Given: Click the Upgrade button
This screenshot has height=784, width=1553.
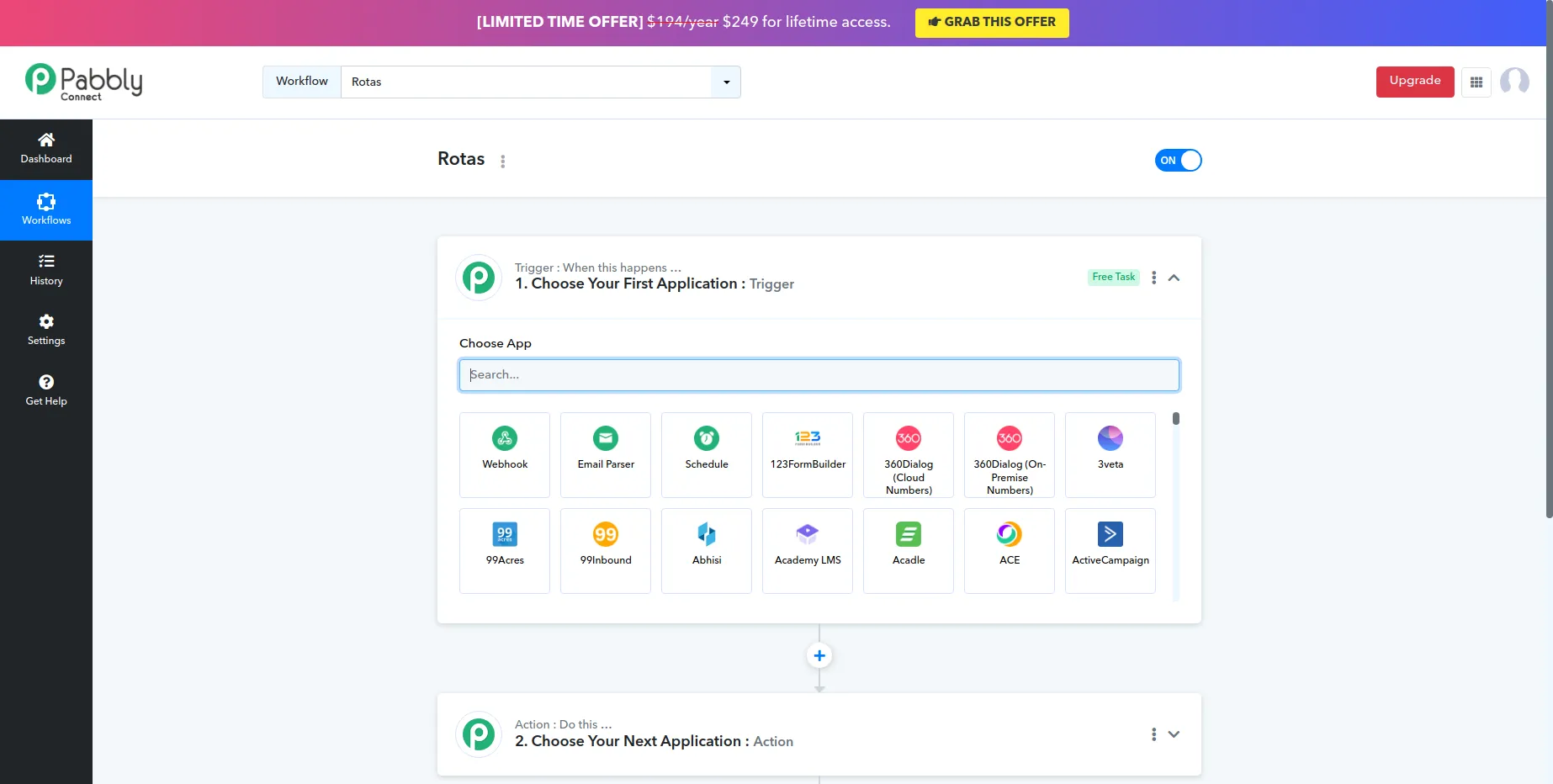Looking at the screenshot, I should pyautogui.click(x=1414, y=82).
